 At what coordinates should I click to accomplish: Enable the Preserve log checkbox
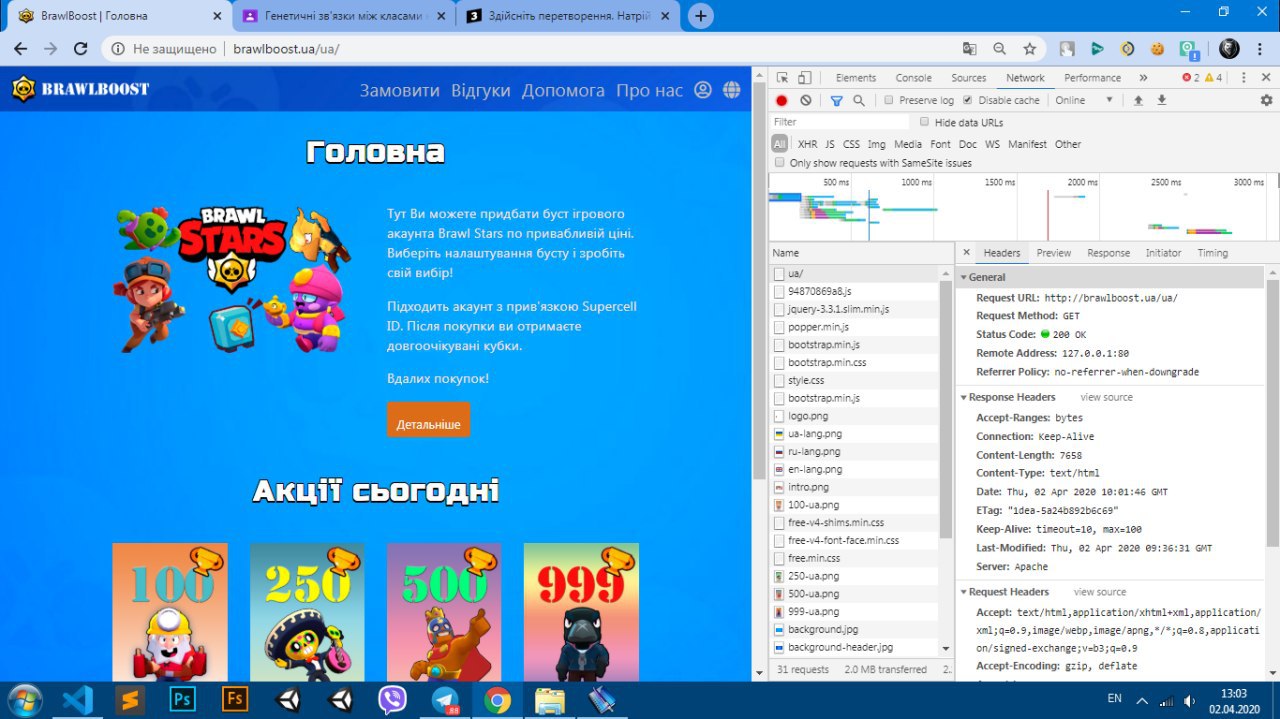[889, 100]
